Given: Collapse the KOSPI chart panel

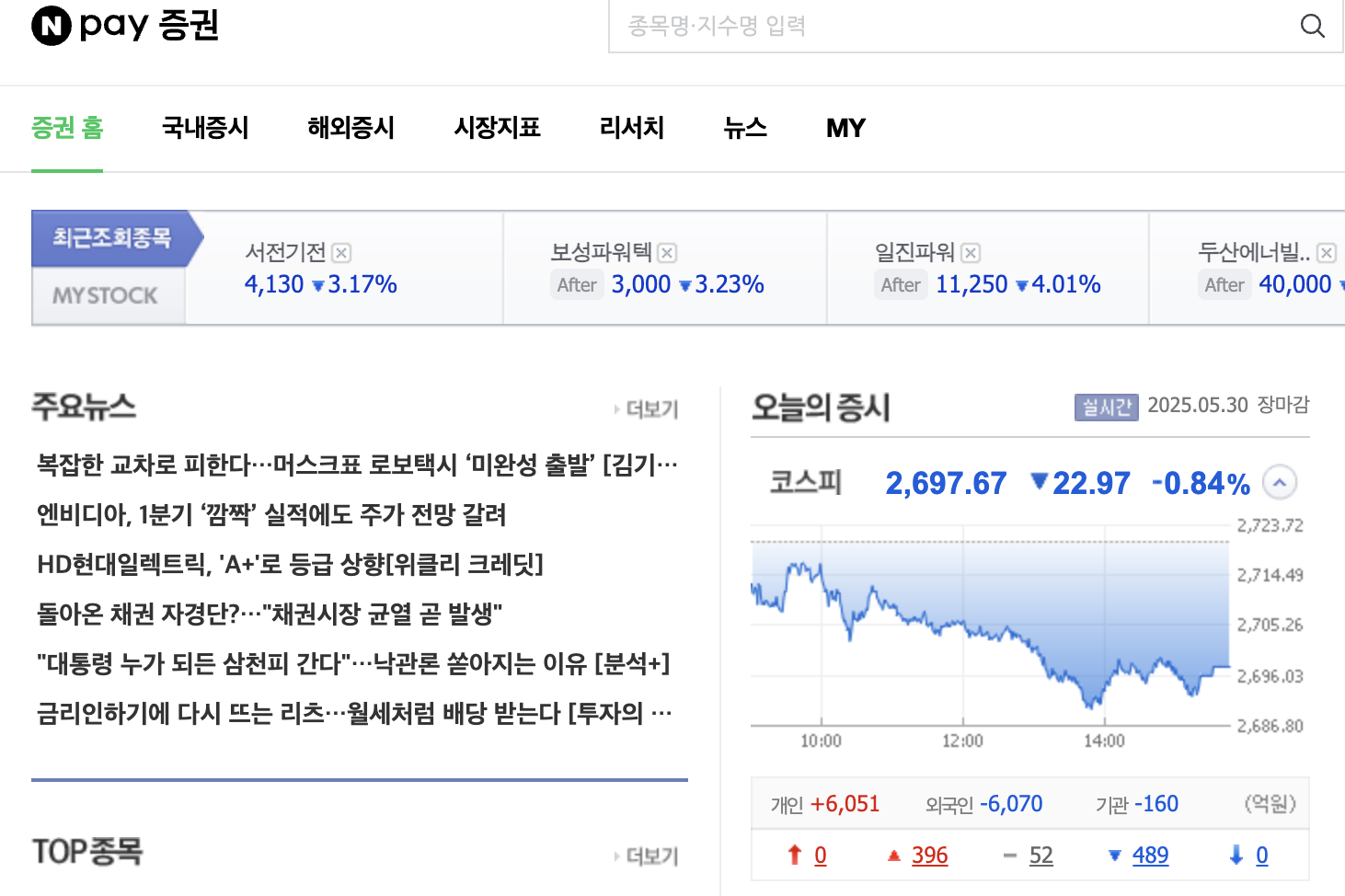Looking at the screenshot, I should 1279,481.
